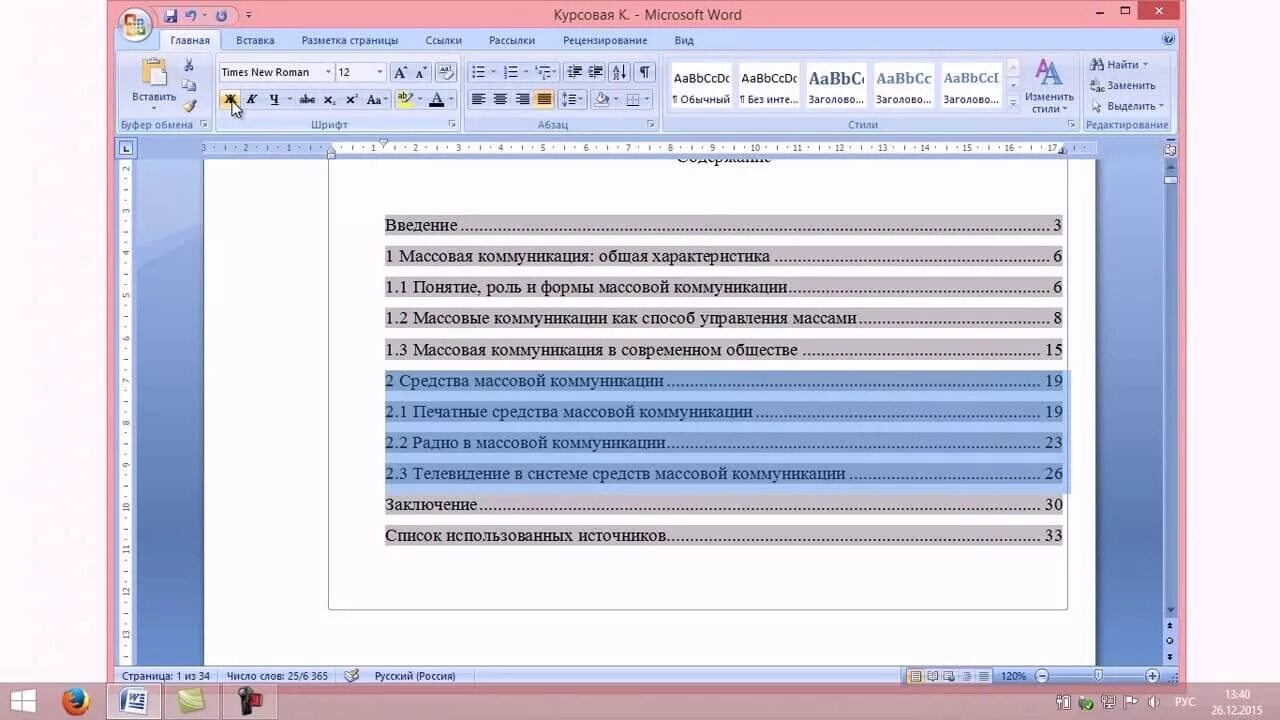The image size is (1280, 720).
Task: Click the Paste clipboard icon
Action: click(x=154, y=73)
